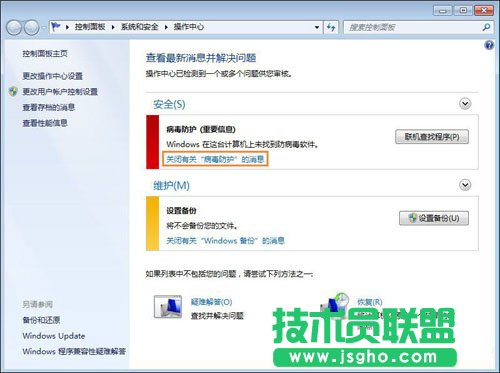Open help with the question mark icon
This screenshot has width=500, height=373.
coord(489,45)
